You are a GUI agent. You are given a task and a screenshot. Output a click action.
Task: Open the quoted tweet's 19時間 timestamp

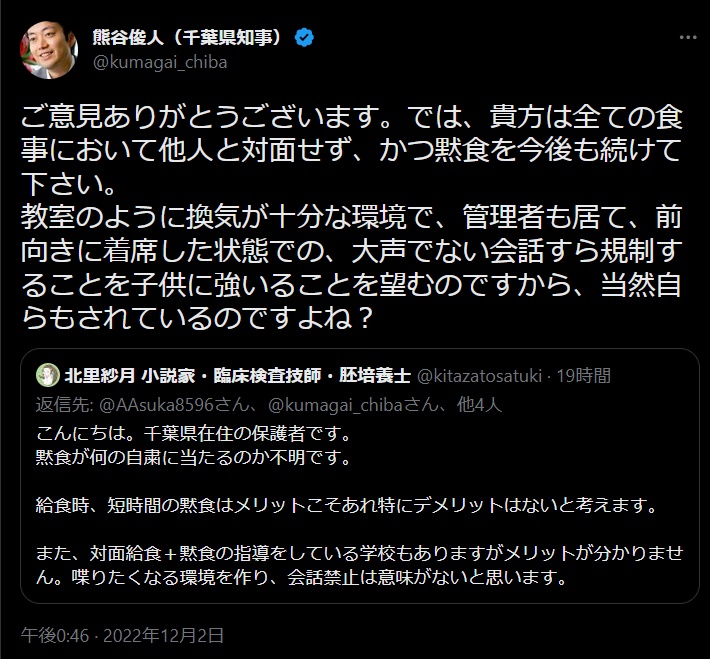[x=582, y=376]
